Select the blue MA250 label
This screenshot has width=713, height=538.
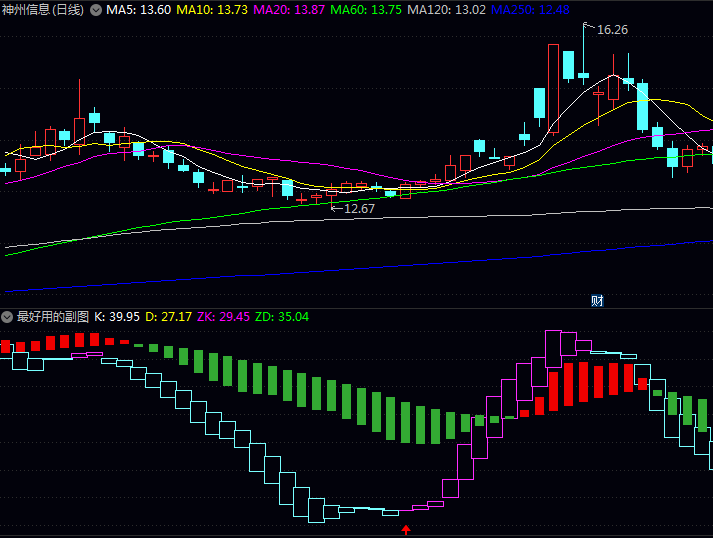point(531,10)
